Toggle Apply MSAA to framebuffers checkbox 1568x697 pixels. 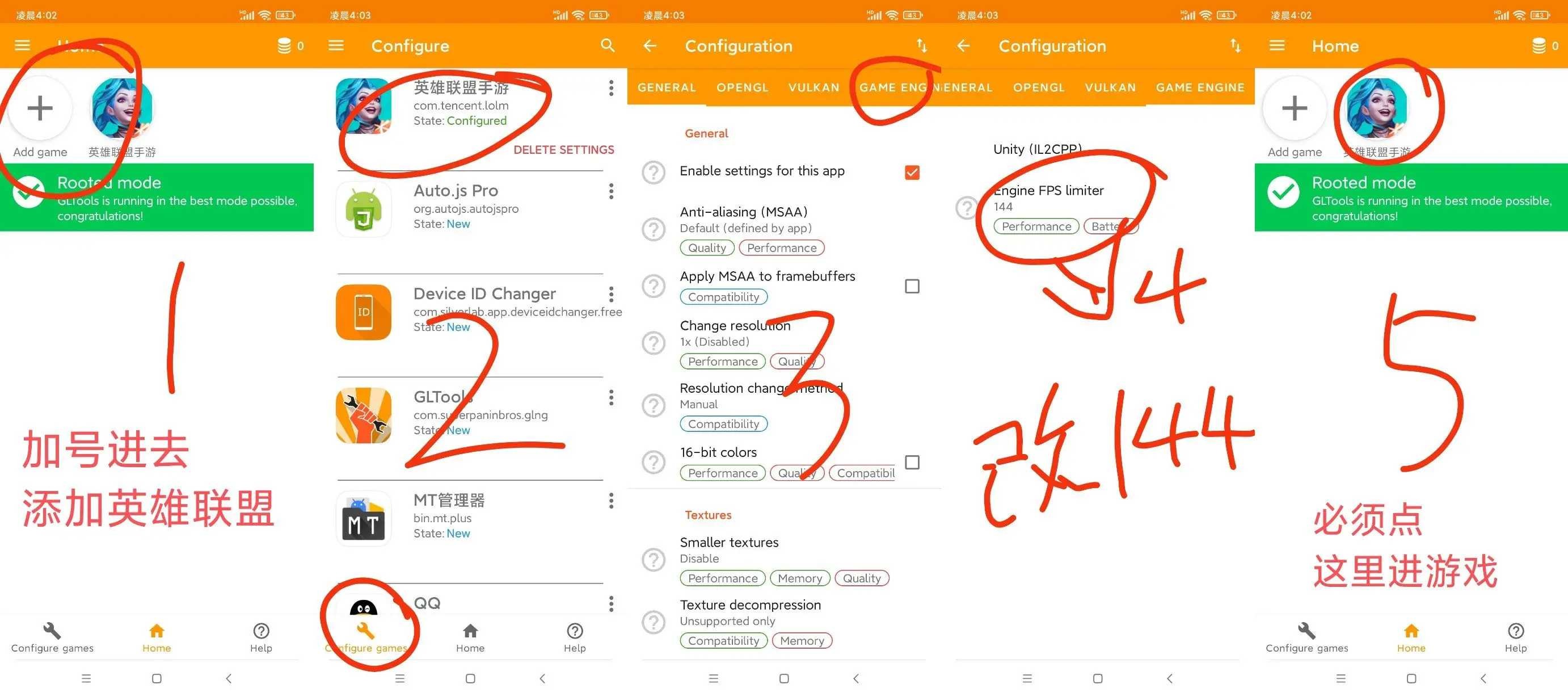click(x=912, y=285)
